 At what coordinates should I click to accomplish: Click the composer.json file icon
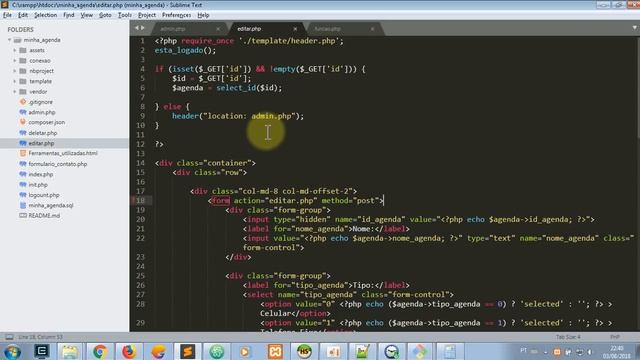point(23,122)
